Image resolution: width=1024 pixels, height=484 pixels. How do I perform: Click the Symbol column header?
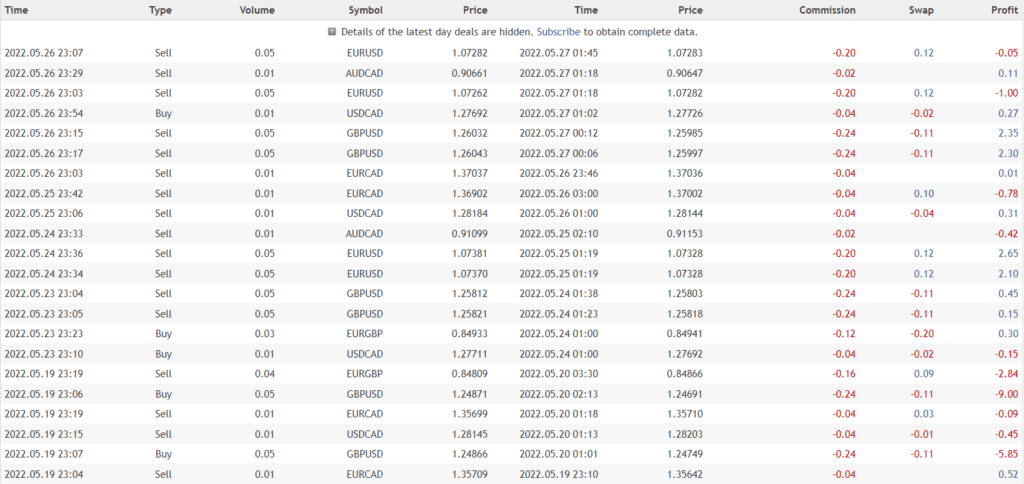click(365, 10)
